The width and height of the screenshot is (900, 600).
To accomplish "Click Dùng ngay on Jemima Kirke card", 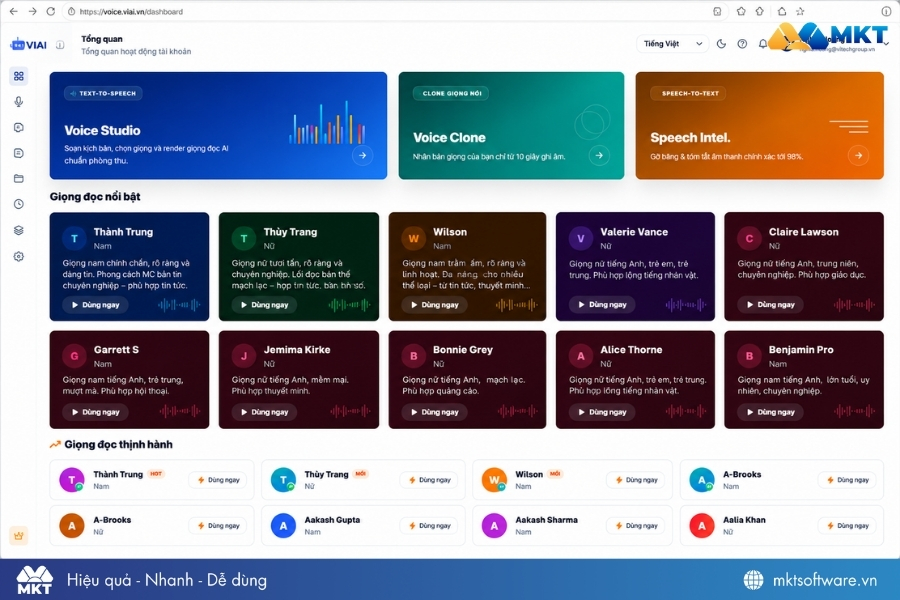I will coord(264,412).
